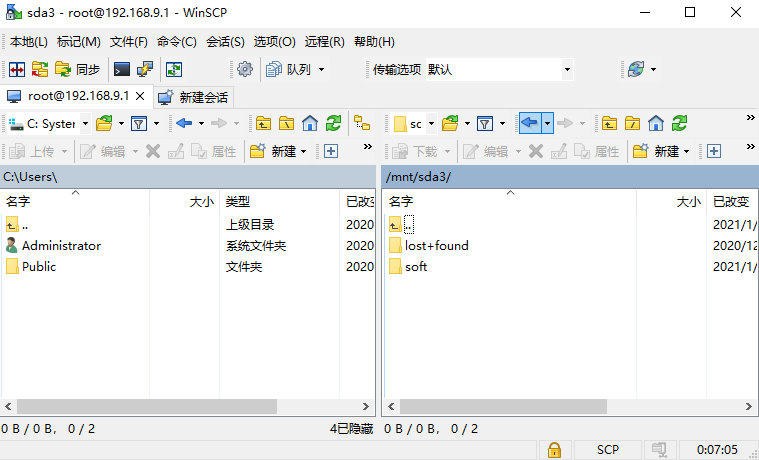Toggle the local directory tree icon
Image resolution: width=759 pixels, height=460 pixels.
pos(362,124)
